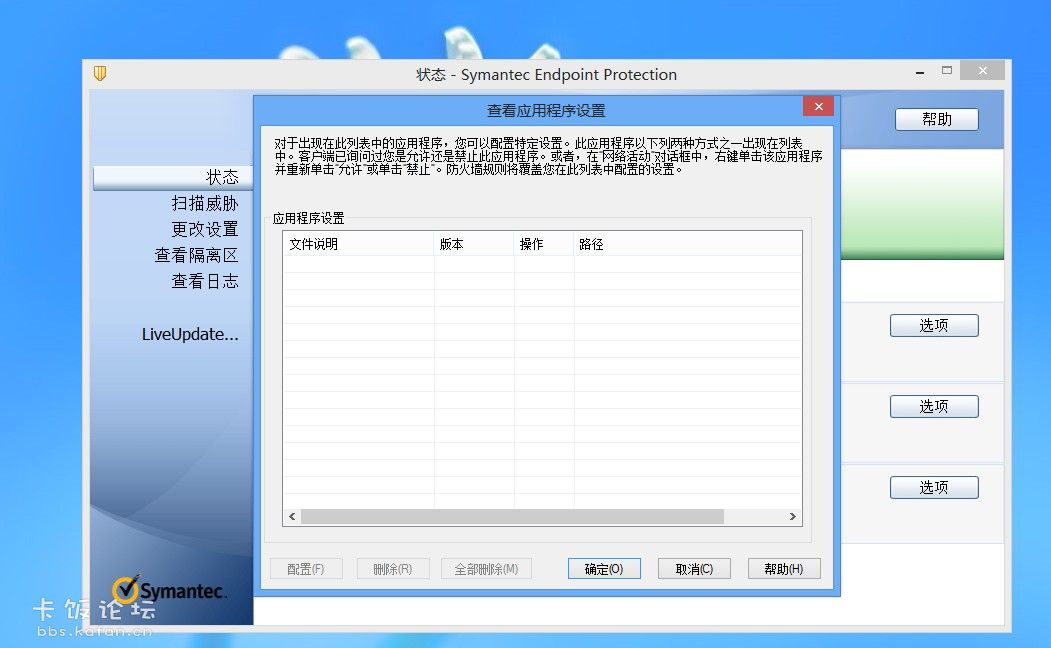Select the 状态 sidebar item

[x=172, y=178]
